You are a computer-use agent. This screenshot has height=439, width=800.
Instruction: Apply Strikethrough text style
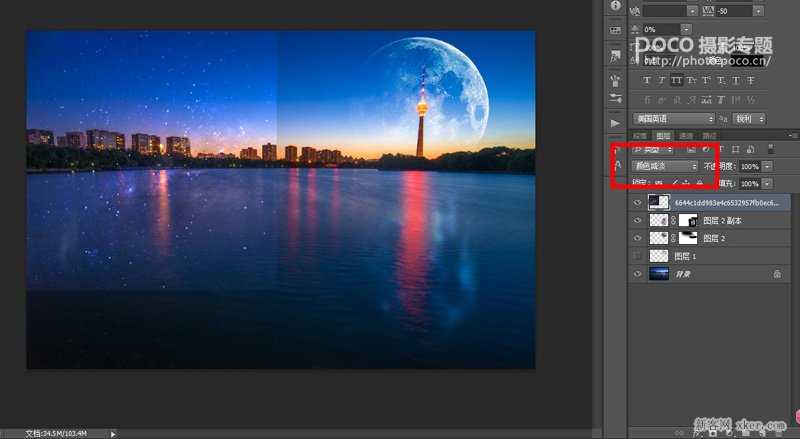click(x=751, y=80)
